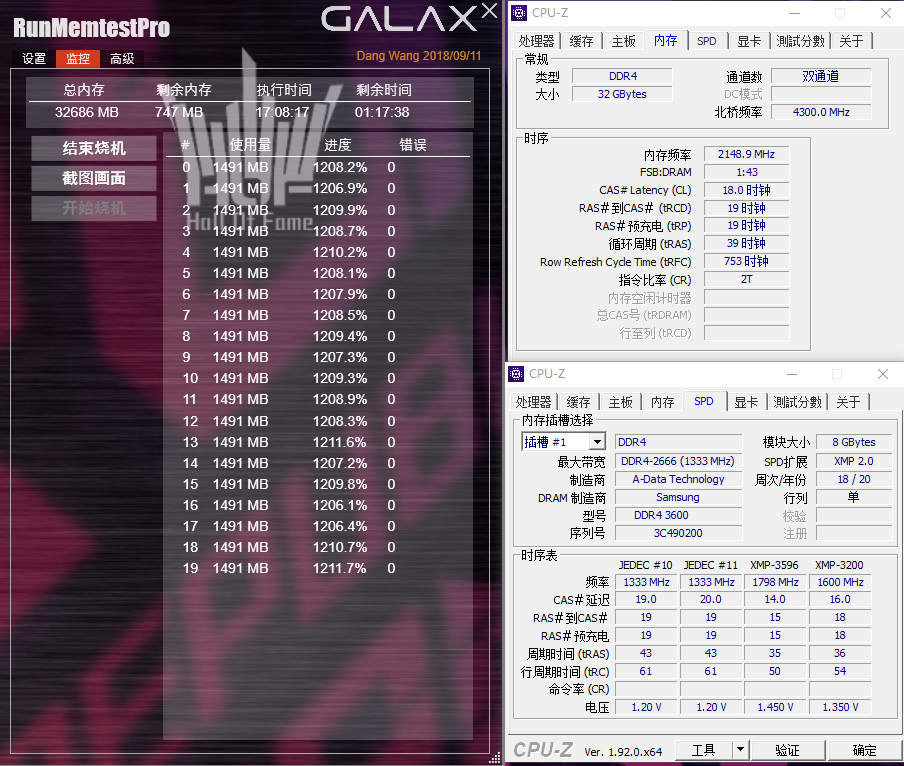Select the 监控 tab in RunMemtestPro
The height and width of the screenshot is (766, 904).
pyautogui.click(x=78, y=59)
